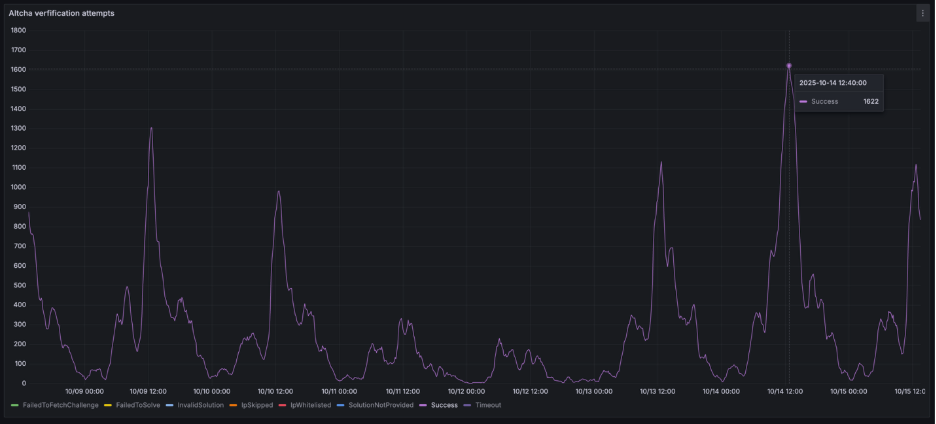Image resolution: width=936 pixels, height=424 pixels.
Task: Click the yellow FailedToSolve color swatch
Action: 108,405
